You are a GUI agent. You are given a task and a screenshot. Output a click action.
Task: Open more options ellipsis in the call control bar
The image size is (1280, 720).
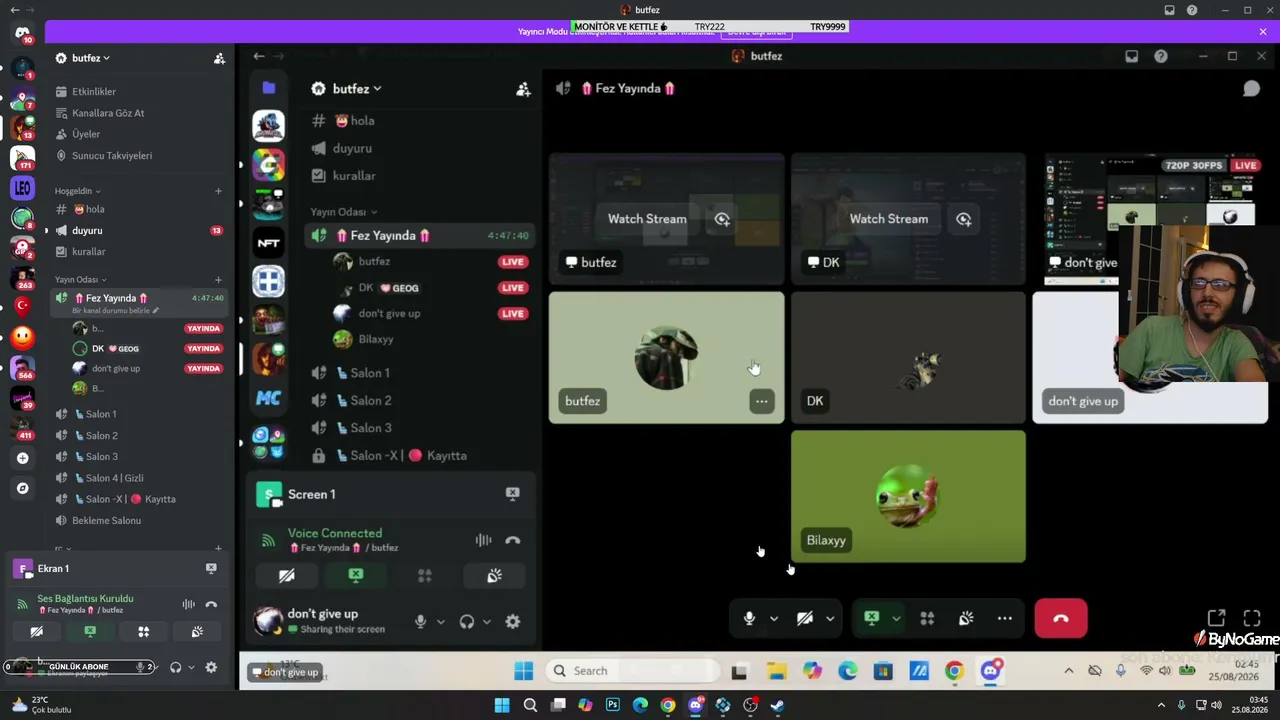click(x=1005, y=619)
